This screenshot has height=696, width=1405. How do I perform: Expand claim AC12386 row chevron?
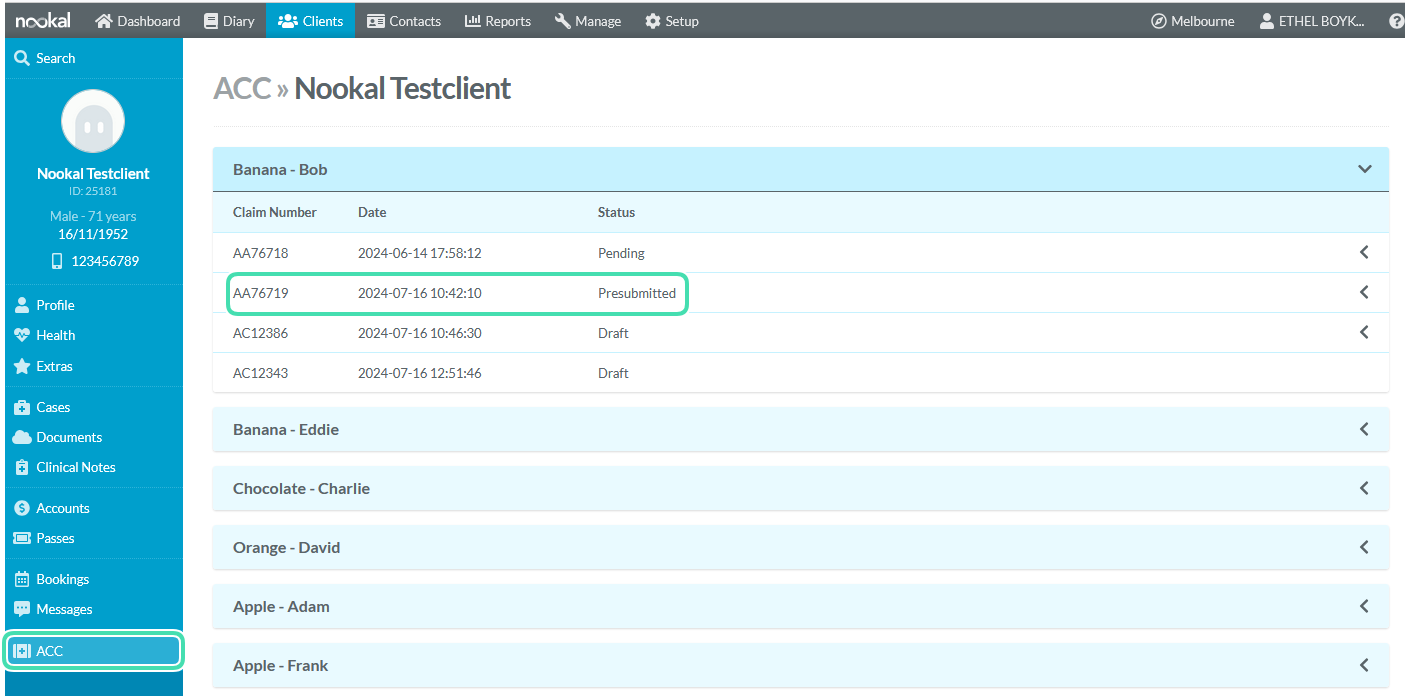pyautogui.click(x=1364, y=332)
